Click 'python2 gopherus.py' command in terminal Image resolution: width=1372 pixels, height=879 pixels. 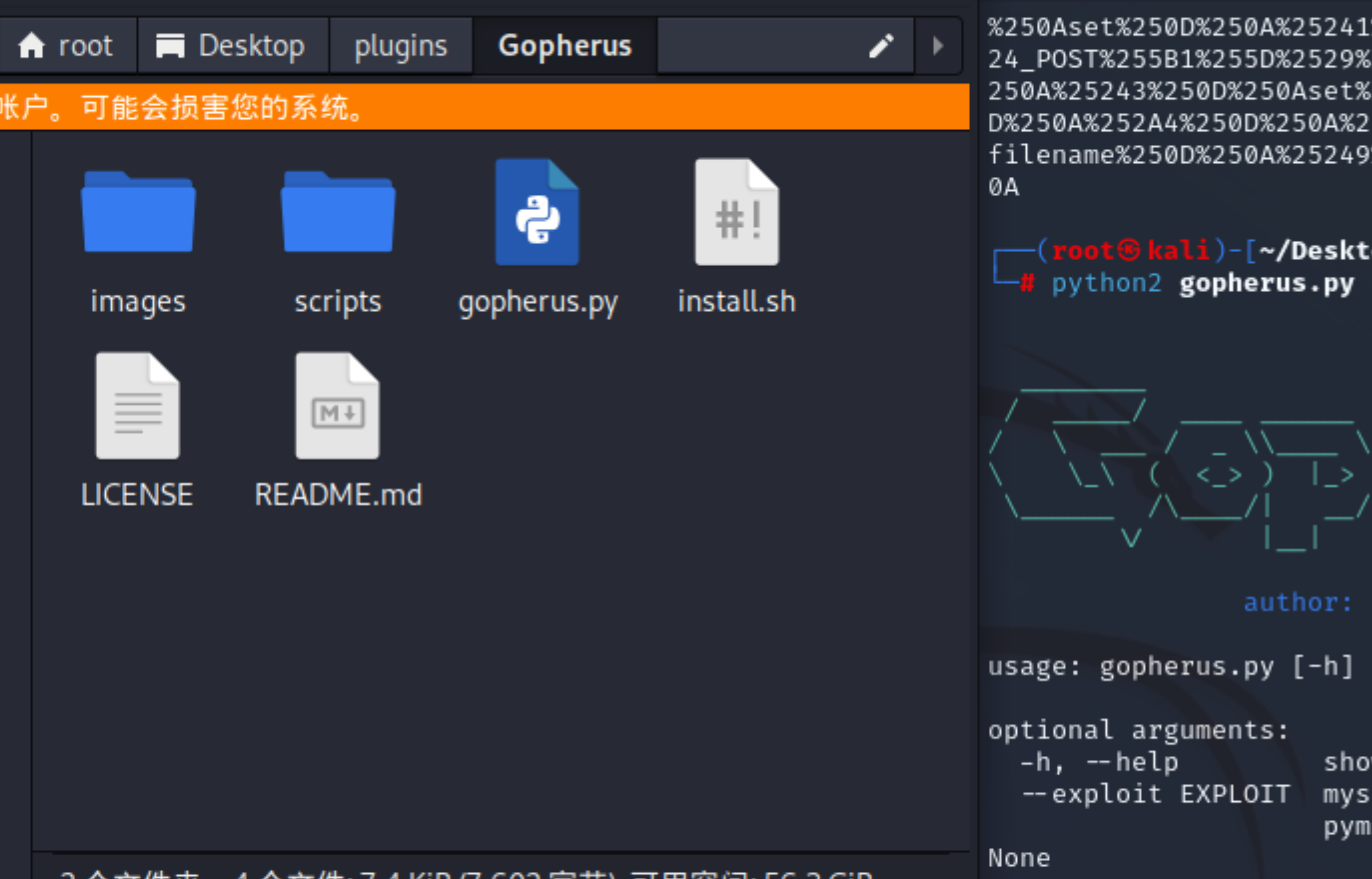[x=1203, y=283]
